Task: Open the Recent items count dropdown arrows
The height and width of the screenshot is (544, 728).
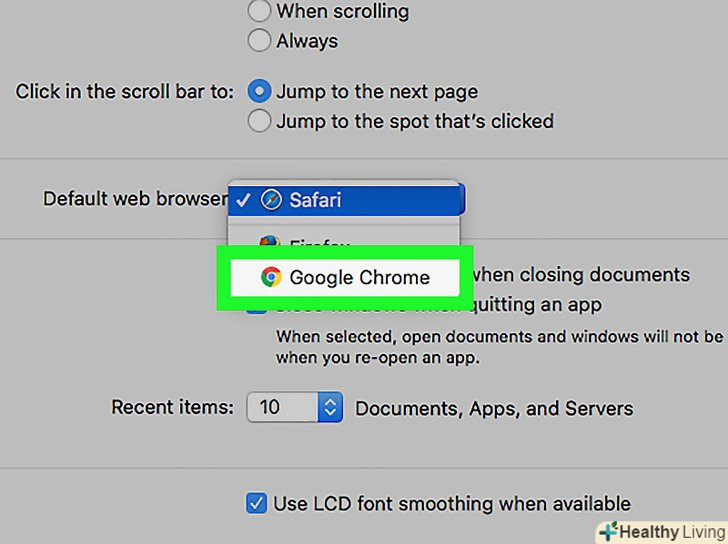Action: 330,407
